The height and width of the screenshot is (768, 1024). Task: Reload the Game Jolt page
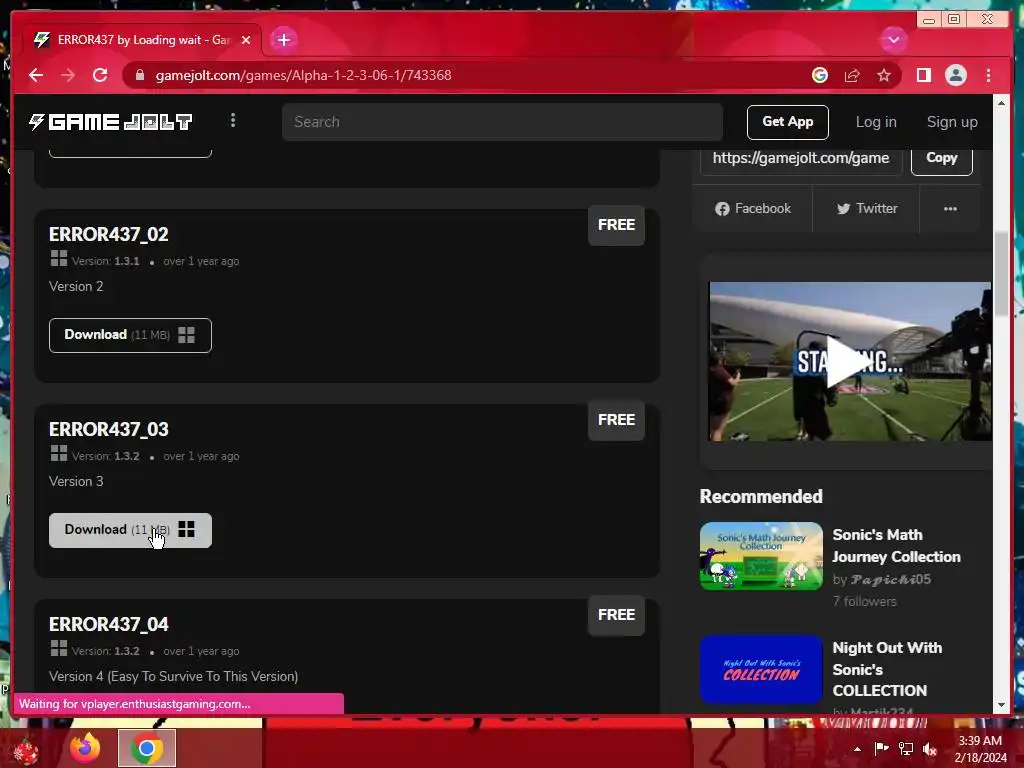click(x=100, y=75)
